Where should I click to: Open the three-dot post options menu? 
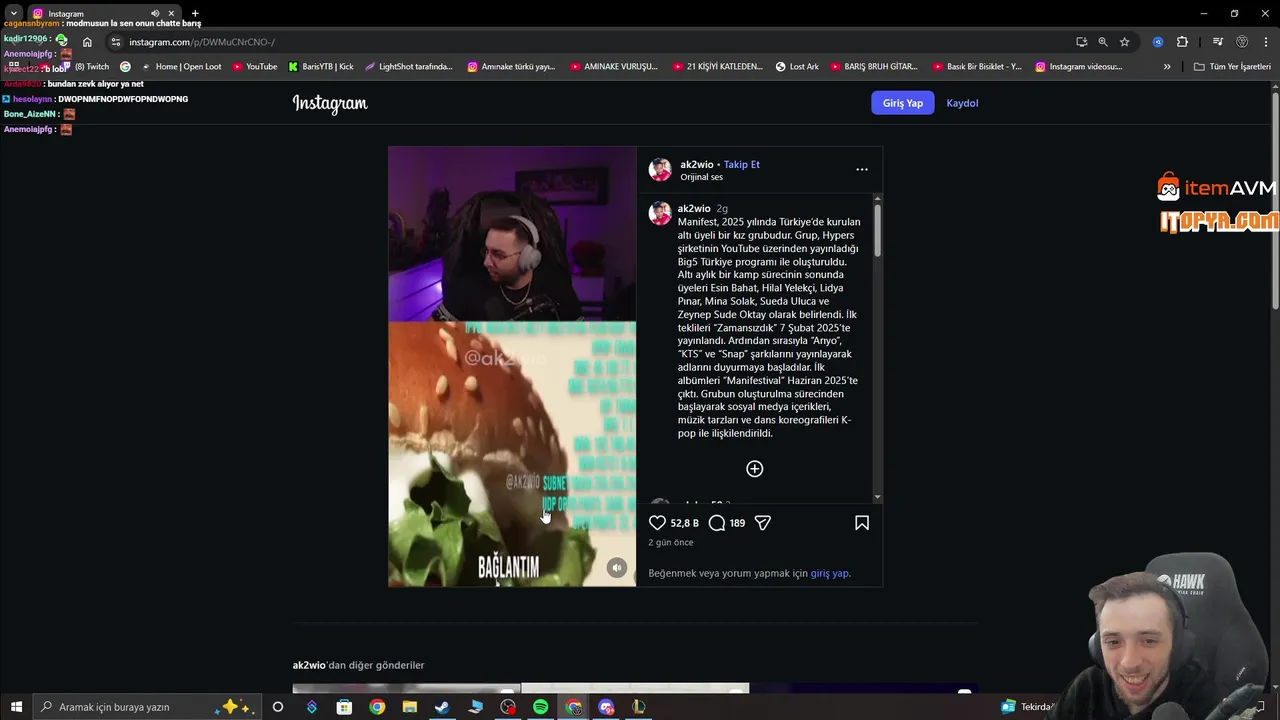[862, 169]
